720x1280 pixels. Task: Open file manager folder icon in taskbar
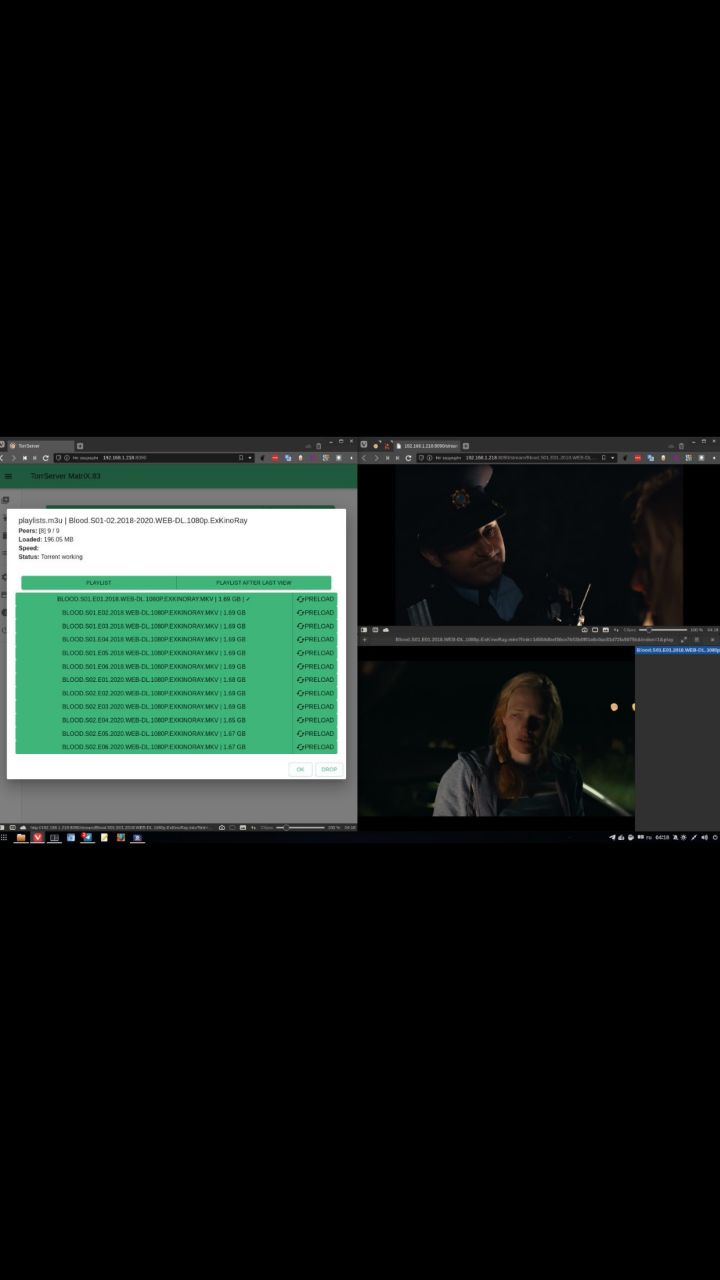21,837
